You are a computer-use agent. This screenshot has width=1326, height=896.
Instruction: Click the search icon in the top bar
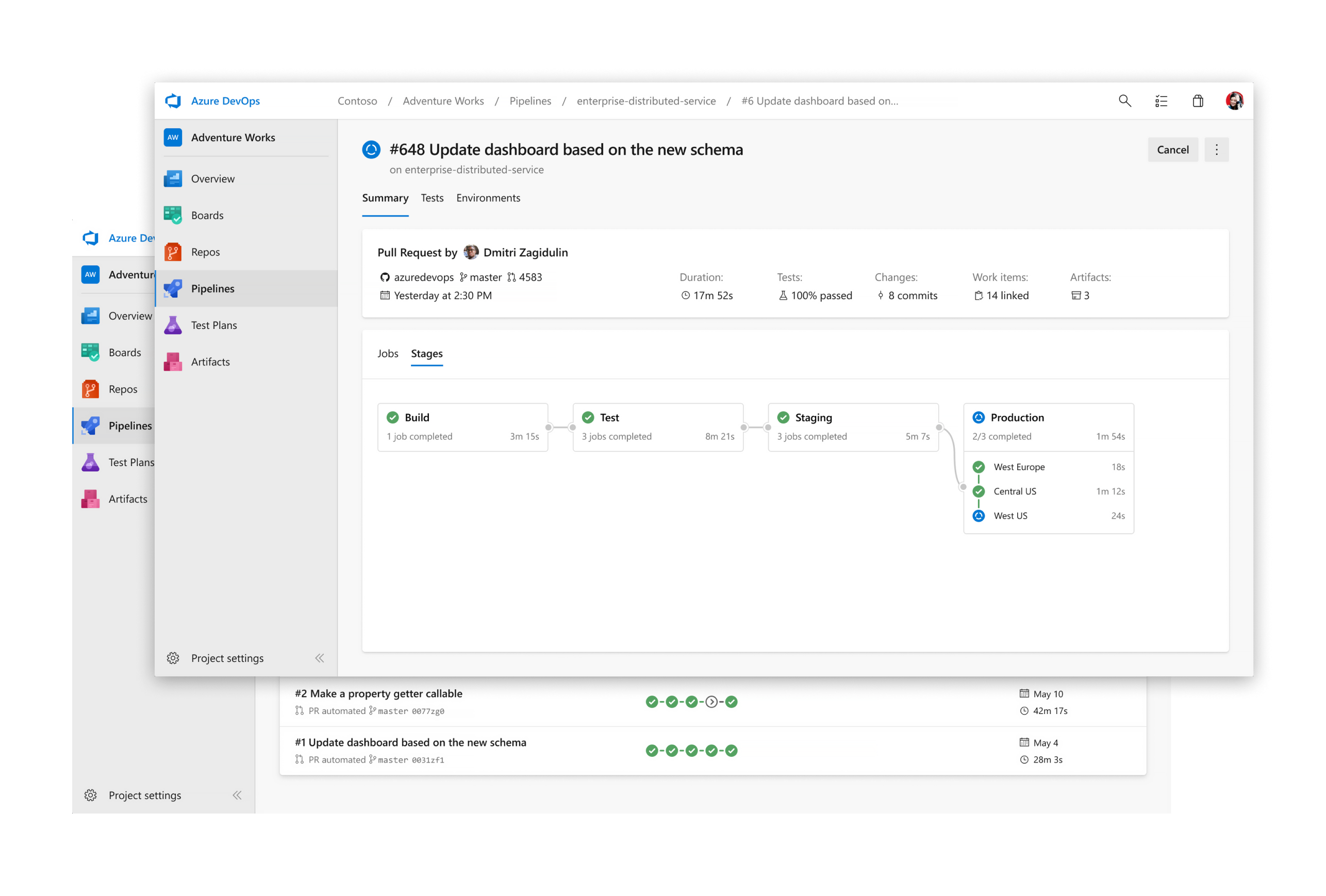click(1124, 101)
